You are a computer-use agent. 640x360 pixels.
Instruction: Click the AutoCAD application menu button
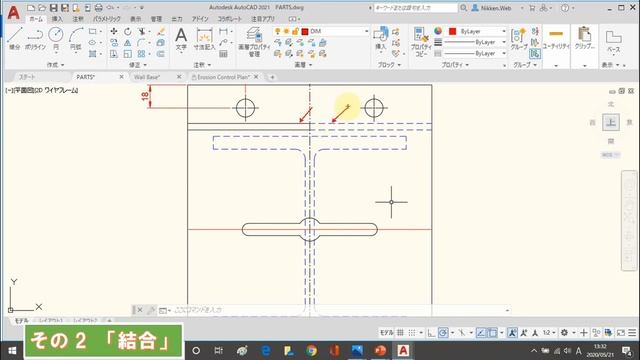pyautogui.click(x=13, y=13)
